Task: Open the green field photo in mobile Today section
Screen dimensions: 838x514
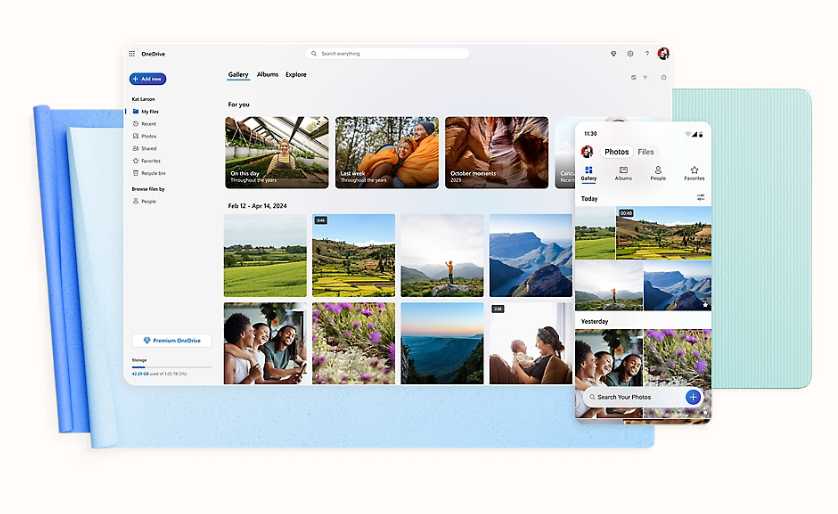Action: [x=595, y=233]
